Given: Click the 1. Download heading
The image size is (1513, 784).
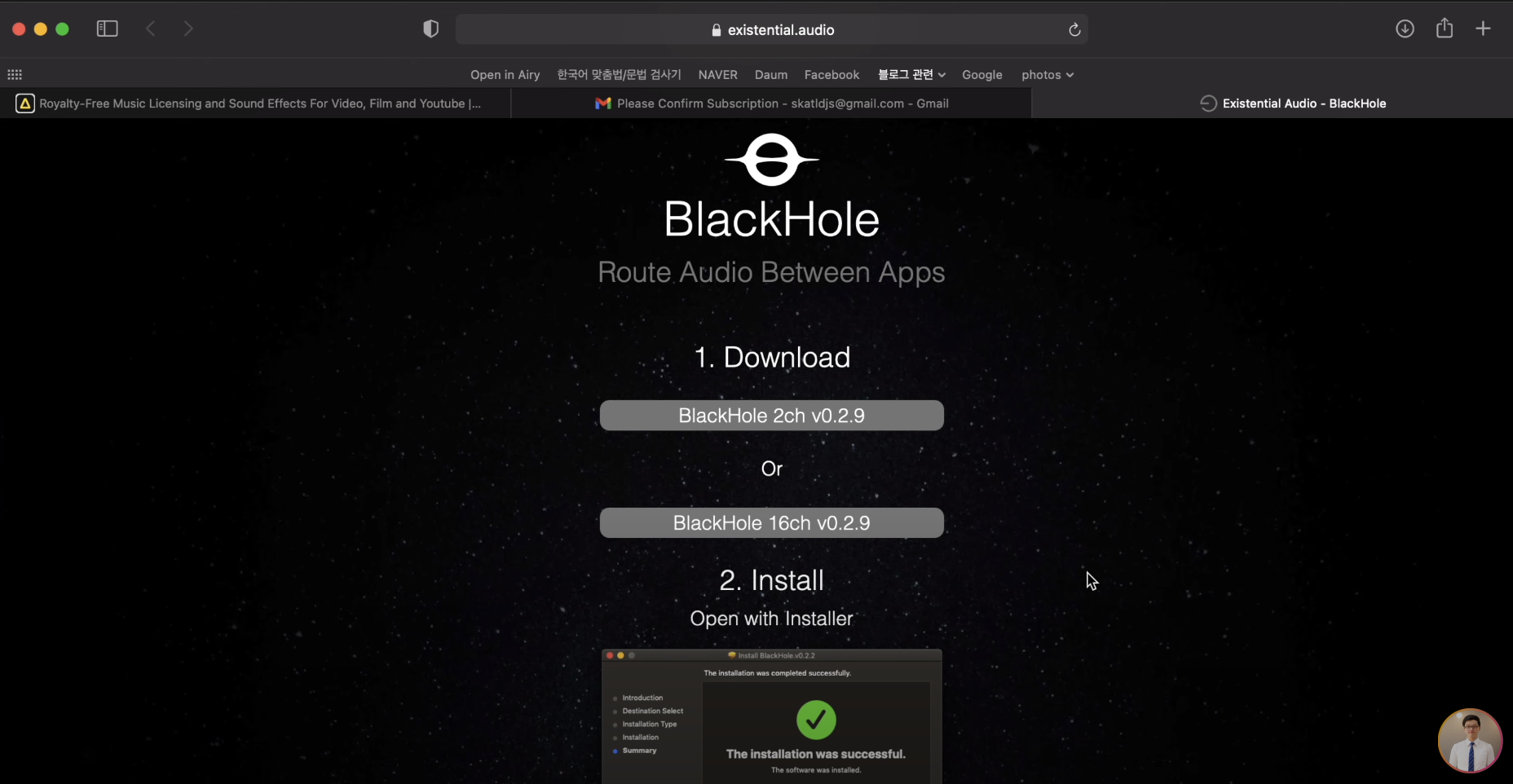Looking at the screenshot, I should point(771,358).
